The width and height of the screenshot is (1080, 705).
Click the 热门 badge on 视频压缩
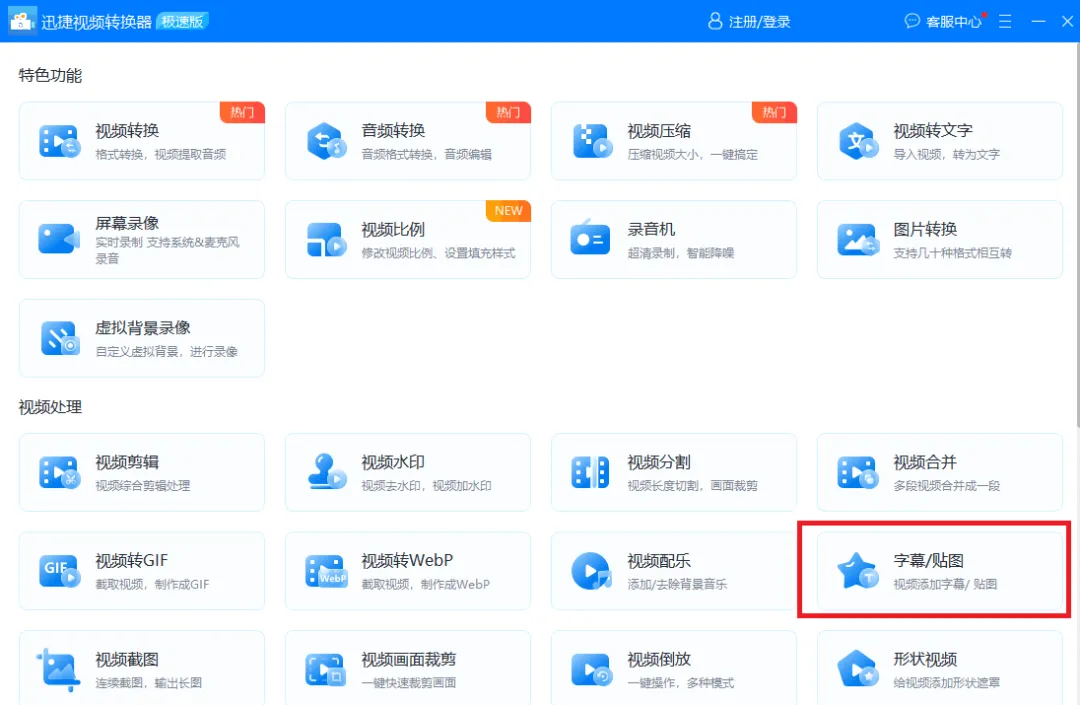coord(774,112)
